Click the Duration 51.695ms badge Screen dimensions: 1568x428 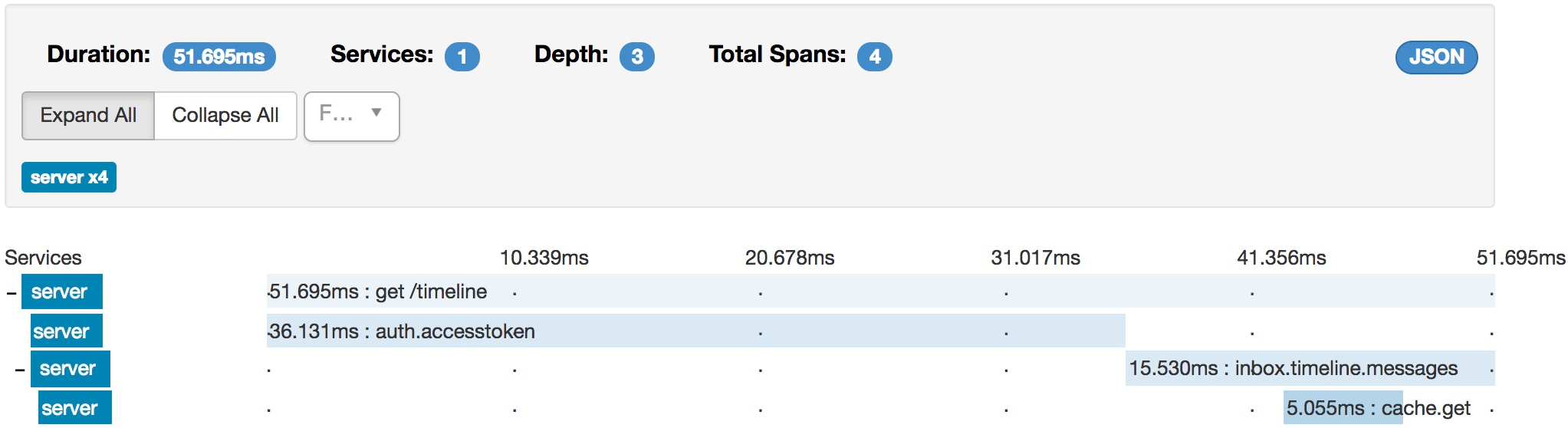pos(219,57)
